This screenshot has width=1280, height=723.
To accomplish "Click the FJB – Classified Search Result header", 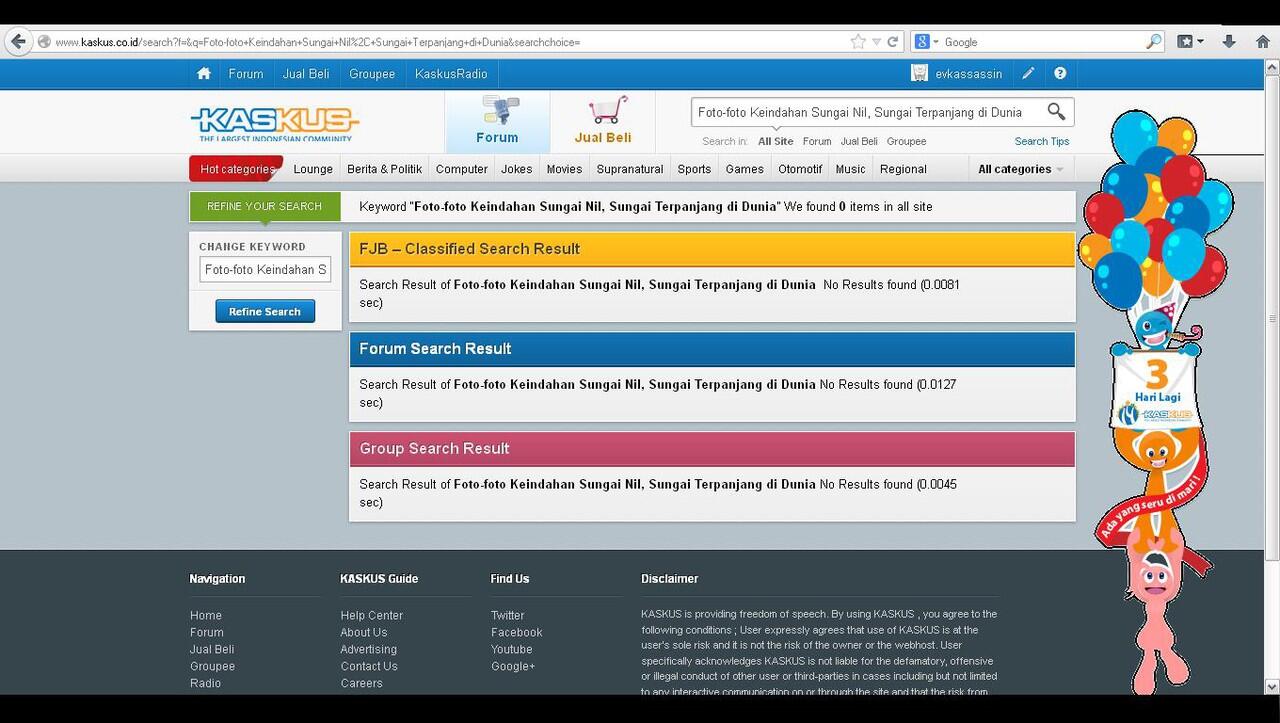I will pos(712,249).
